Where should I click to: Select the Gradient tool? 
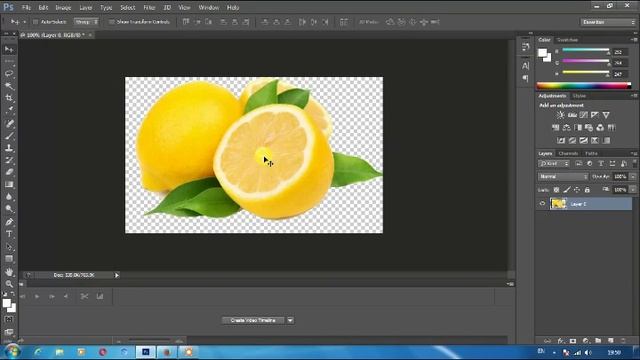(9, 184)
